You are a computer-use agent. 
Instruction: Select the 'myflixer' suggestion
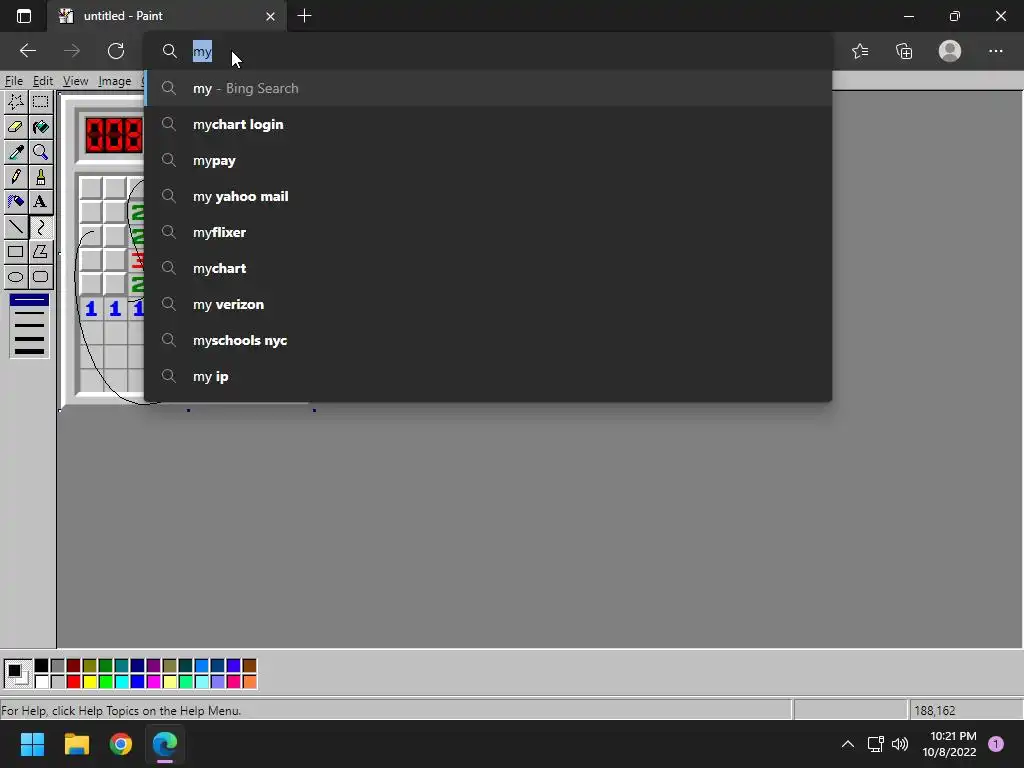(488, 232)
